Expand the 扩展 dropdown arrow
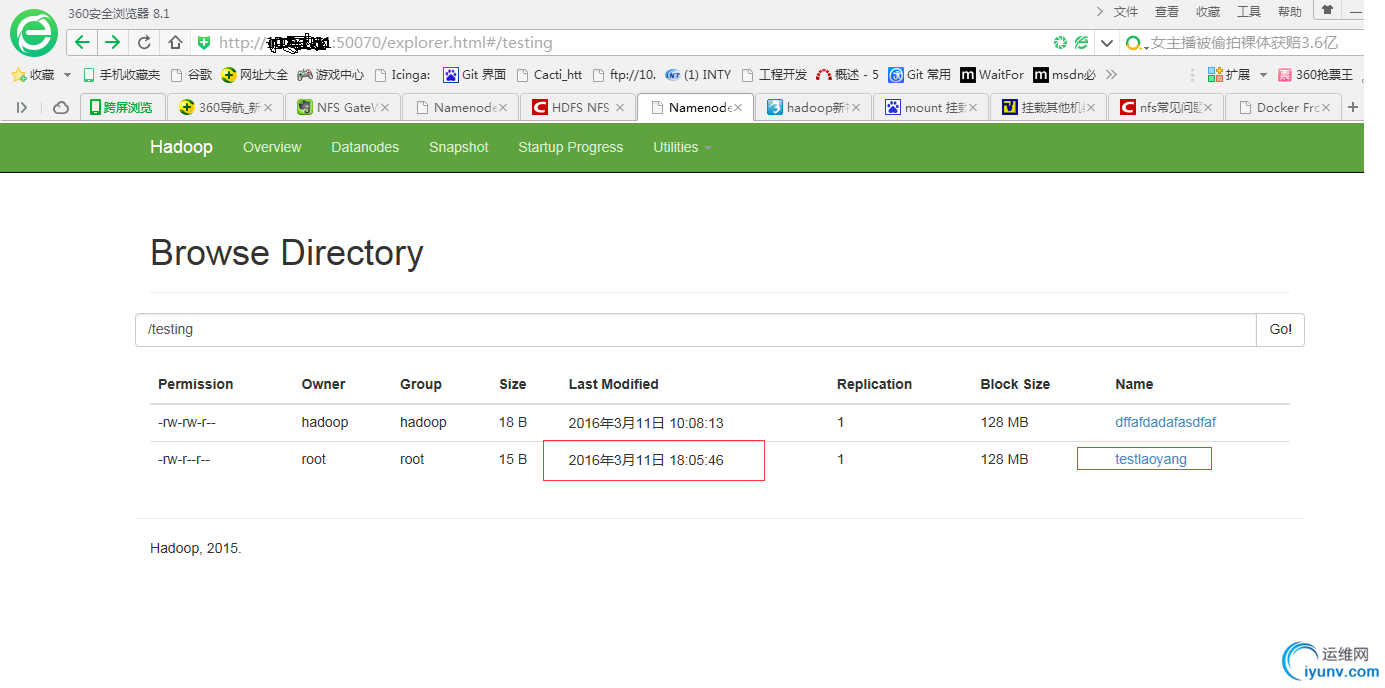 coord(1263,75)
